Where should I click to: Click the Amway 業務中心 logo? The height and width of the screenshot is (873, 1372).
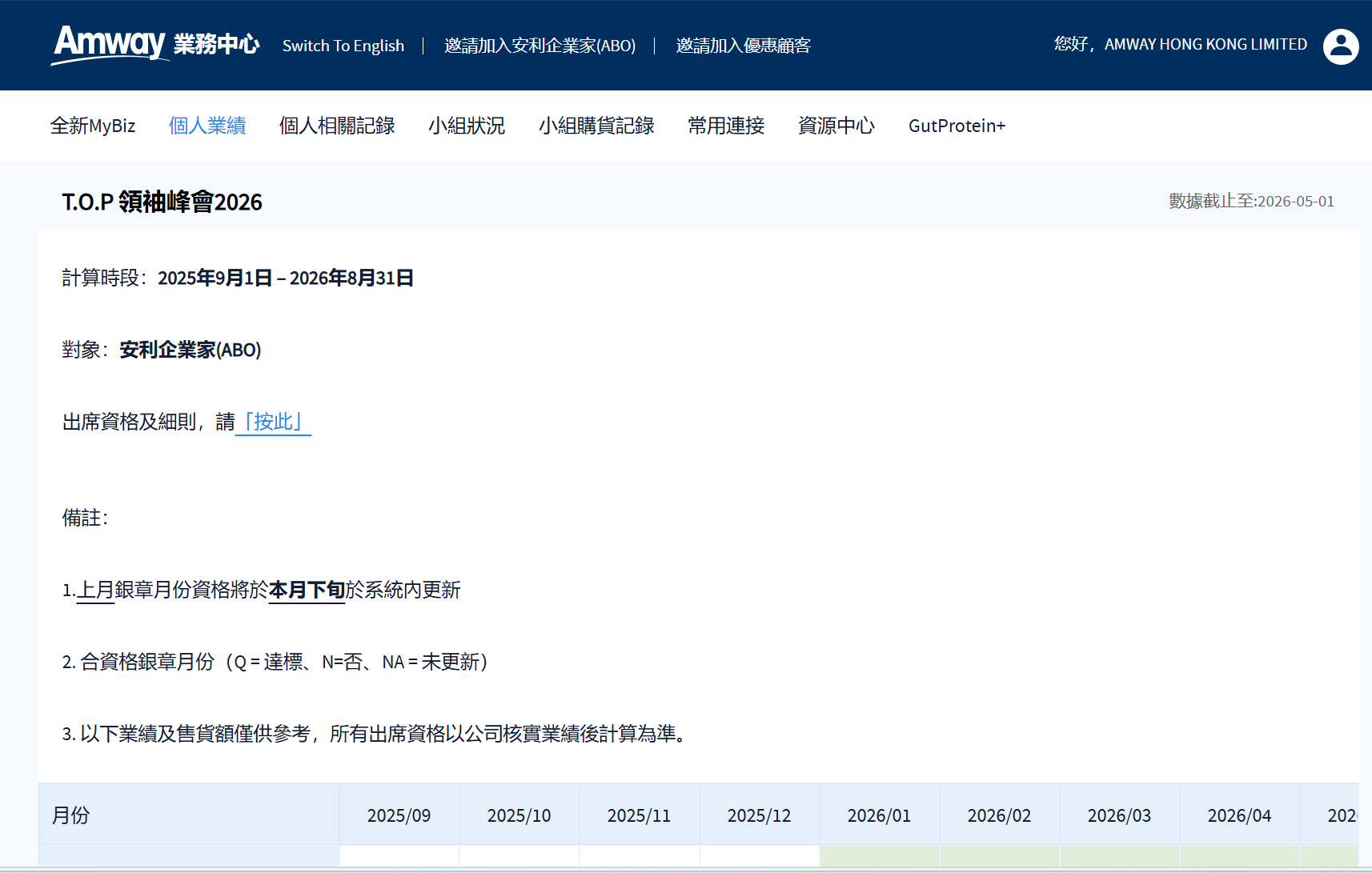155,45
